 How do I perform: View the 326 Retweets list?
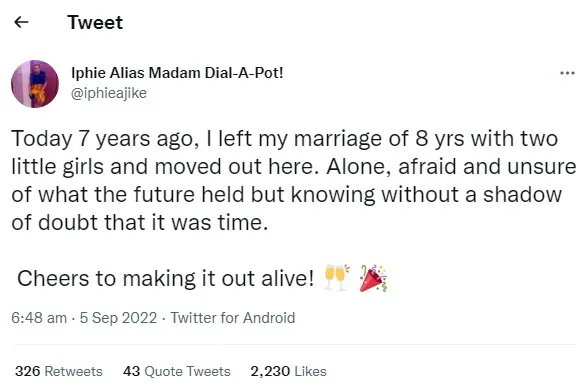pos(59,371)
